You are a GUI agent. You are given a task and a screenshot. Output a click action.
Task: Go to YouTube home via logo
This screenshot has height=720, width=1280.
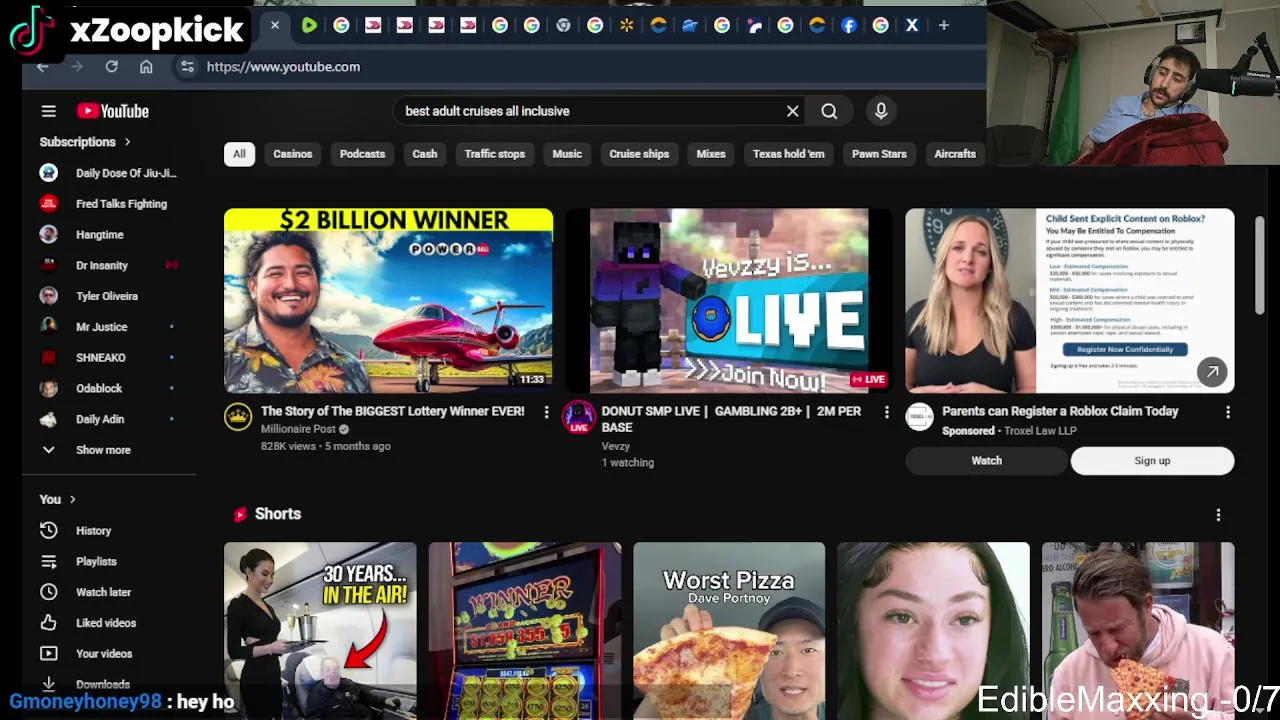coord(112,111)
